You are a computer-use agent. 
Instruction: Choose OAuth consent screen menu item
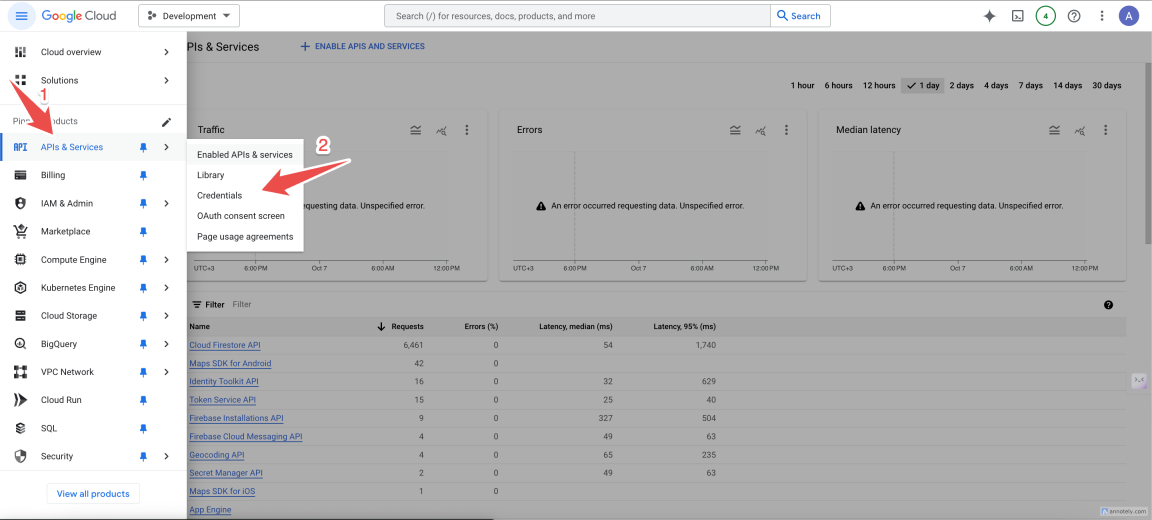point(240,216)
